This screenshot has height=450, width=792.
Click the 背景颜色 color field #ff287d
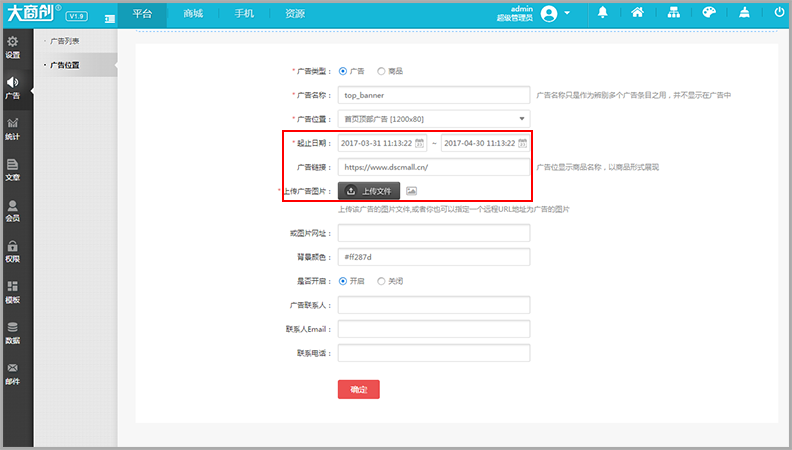[434, 257]
